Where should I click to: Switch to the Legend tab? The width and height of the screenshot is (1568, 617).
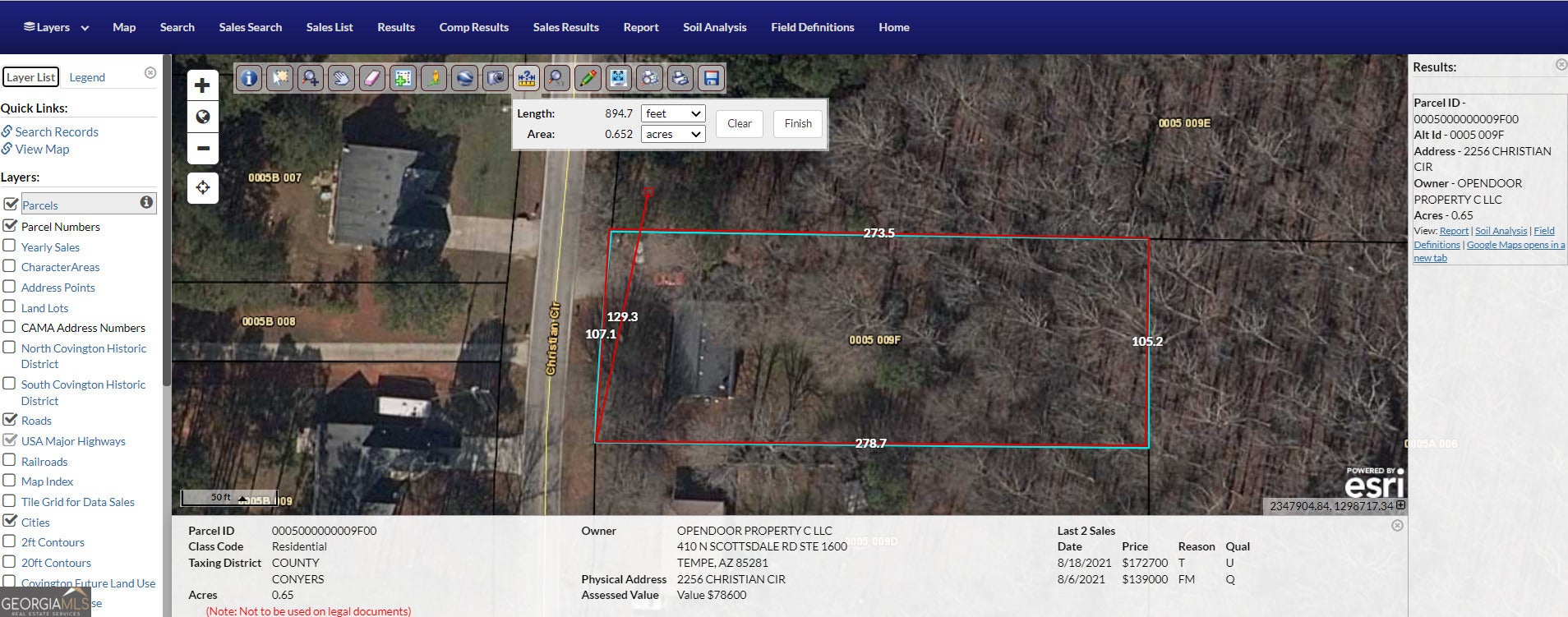pyautogui.click(x=87, y=77)
